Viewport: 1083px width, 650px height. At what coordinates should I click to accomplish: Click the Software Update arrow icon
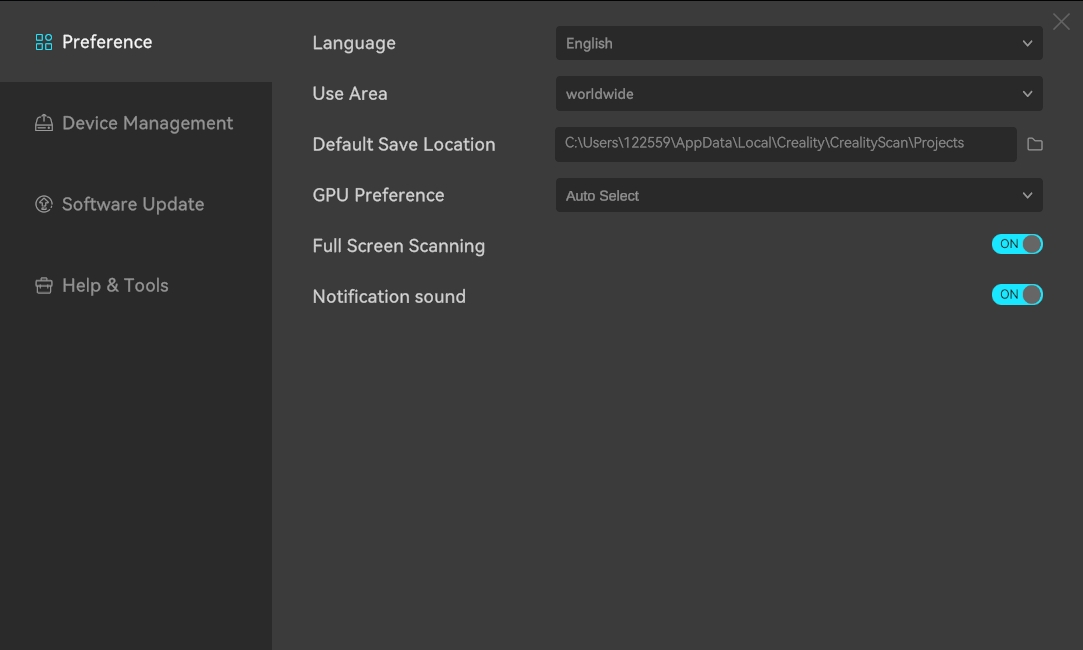click(x=44, y=204)
